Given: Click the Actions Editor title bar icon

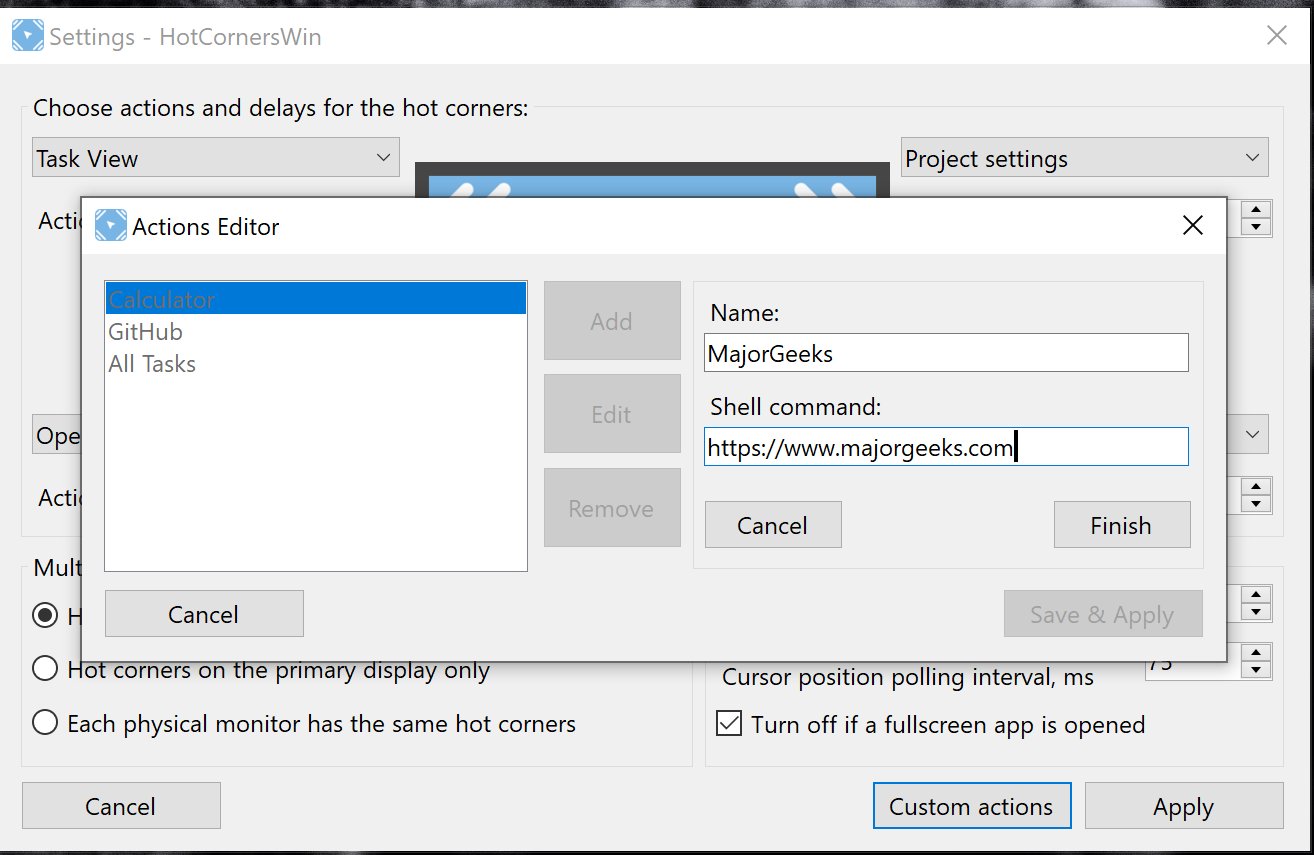Looking at the screenshot, I should point(111,226).
